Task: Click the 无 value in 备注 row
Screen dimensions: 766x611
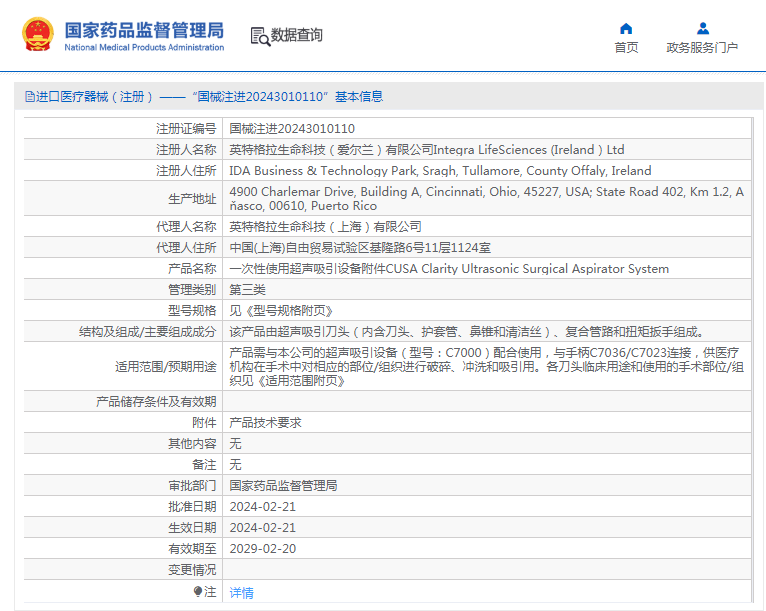Action: (235, 464)
